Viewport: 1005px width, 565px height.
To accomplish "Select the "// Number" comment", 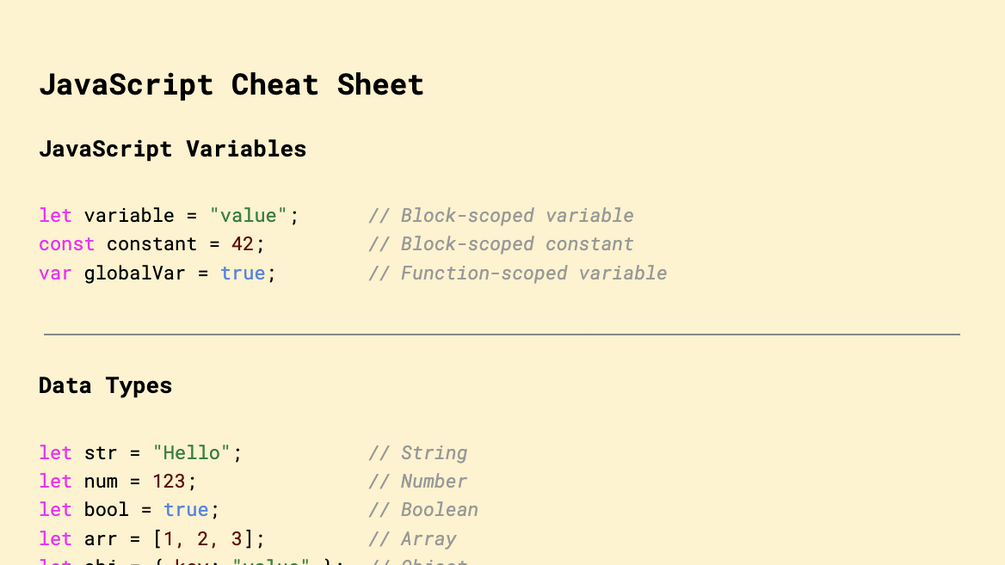I will click(418, 481).
